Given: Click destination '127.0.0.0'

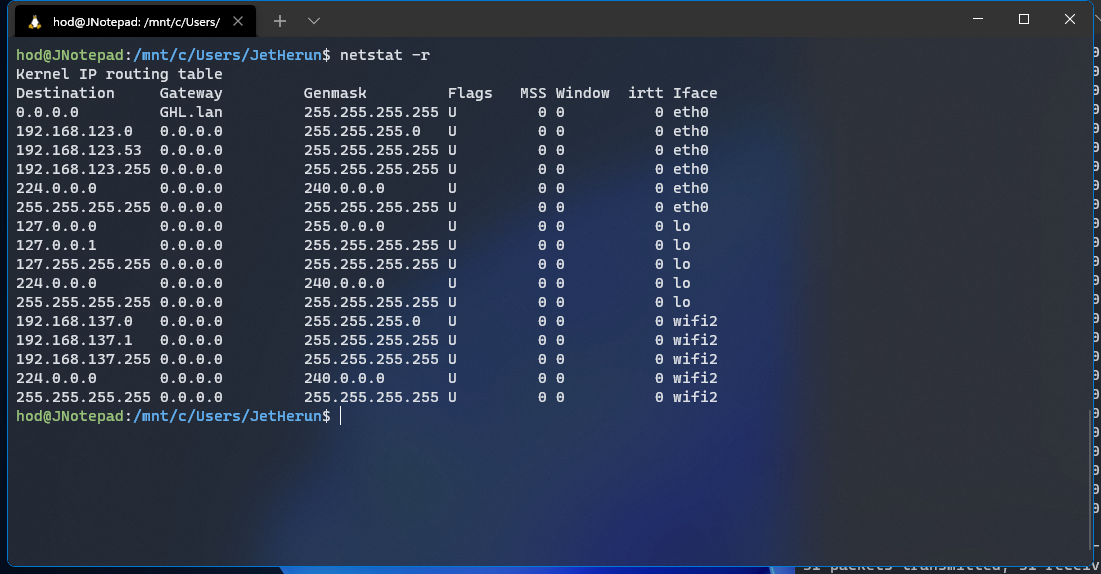Looking at the screenshot, I should 56,226.
